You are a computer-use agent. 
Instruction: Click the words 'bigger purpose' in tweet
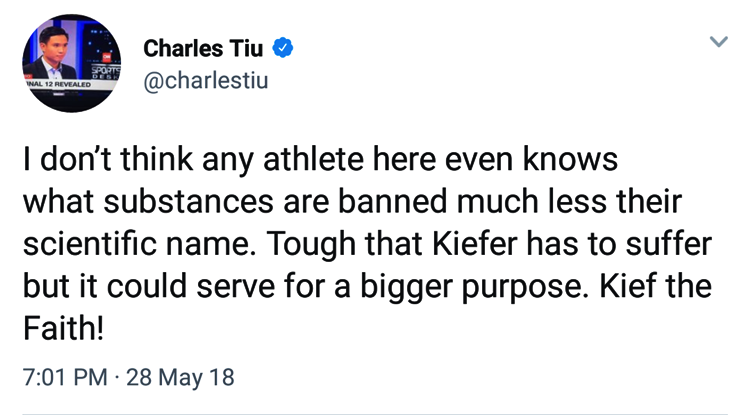(x=474, y=286)
